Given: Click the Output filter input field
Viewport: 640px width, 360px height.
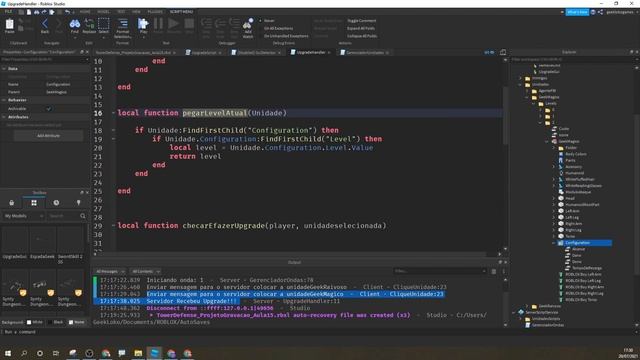Looking at the screenshot, I should [440, 271].
